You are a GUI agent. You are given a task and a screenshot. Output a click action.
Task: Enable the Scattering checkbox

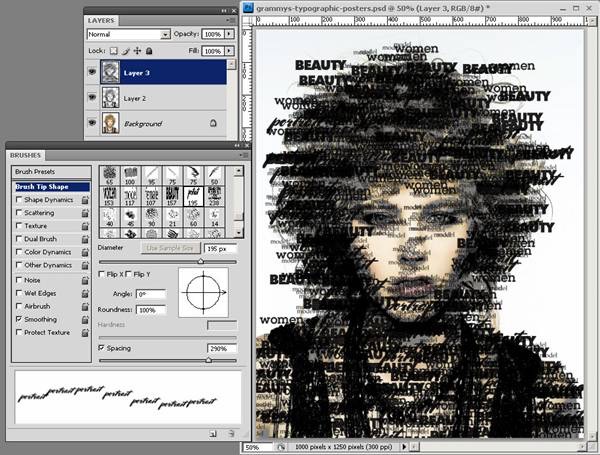coord(18,212)
